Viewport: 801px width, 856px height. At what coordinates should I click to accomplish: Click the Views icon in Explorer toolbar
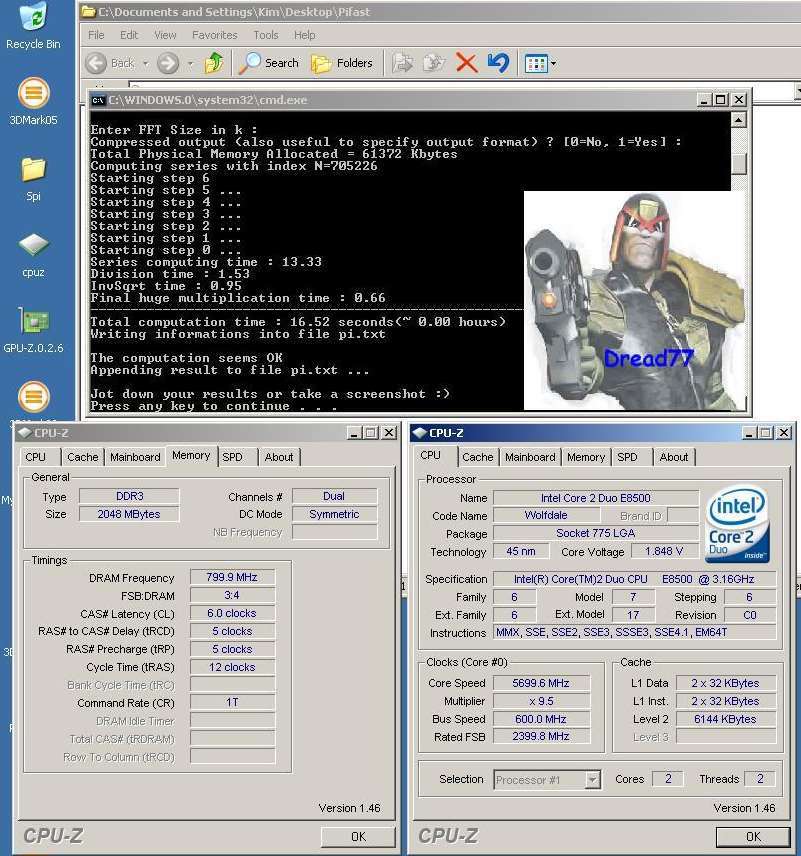(x=535, y=64)
